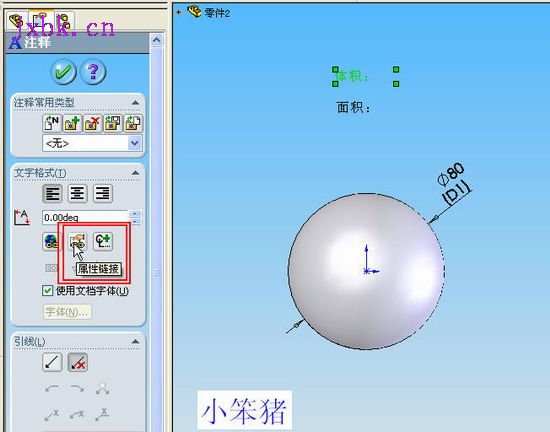Viewport: 550px width, 432px height.
Task: Load favorite style icon
Action: click(133, 123)
